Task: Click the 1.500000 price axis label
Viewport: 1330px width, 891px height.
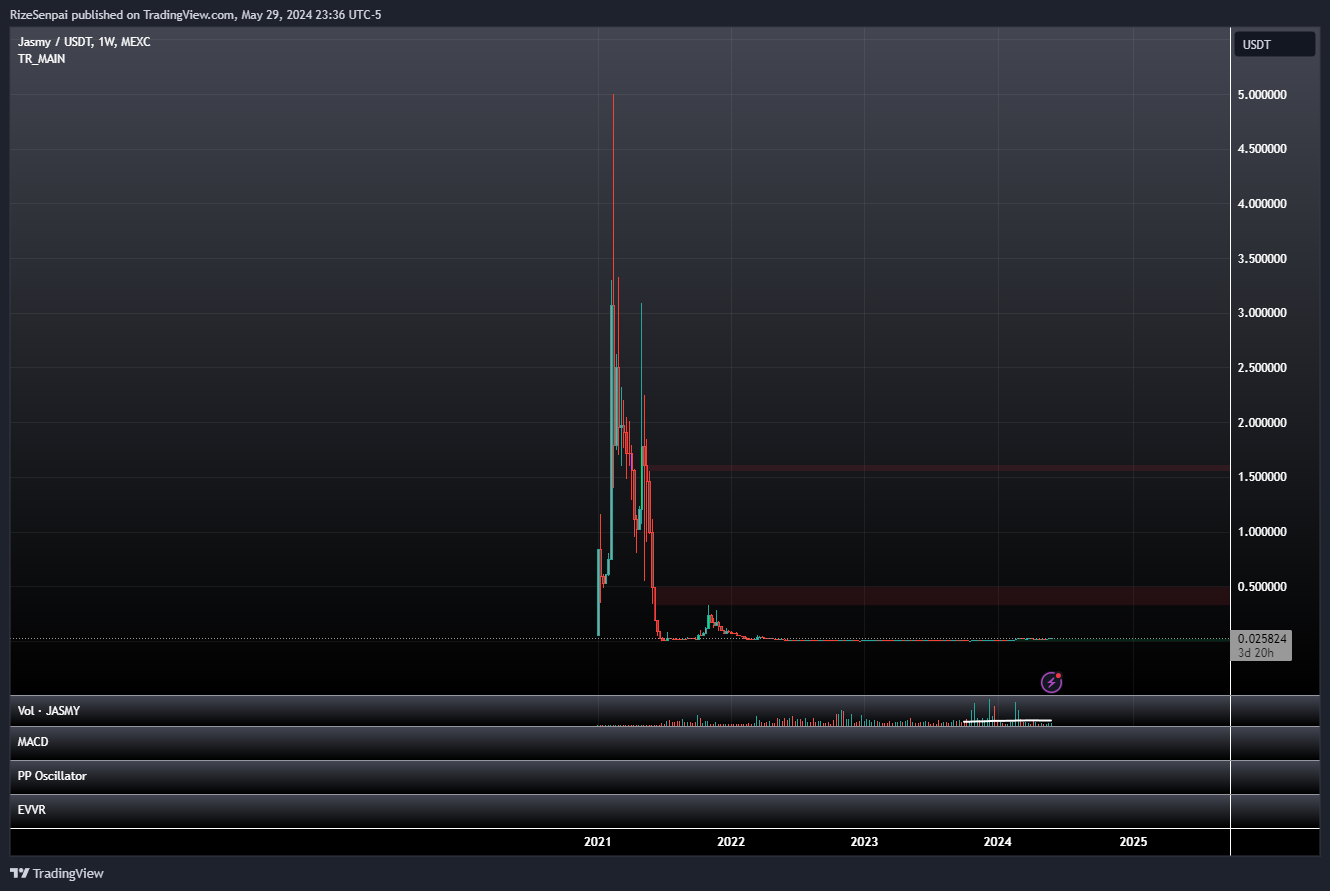Action: (1262, 477)
